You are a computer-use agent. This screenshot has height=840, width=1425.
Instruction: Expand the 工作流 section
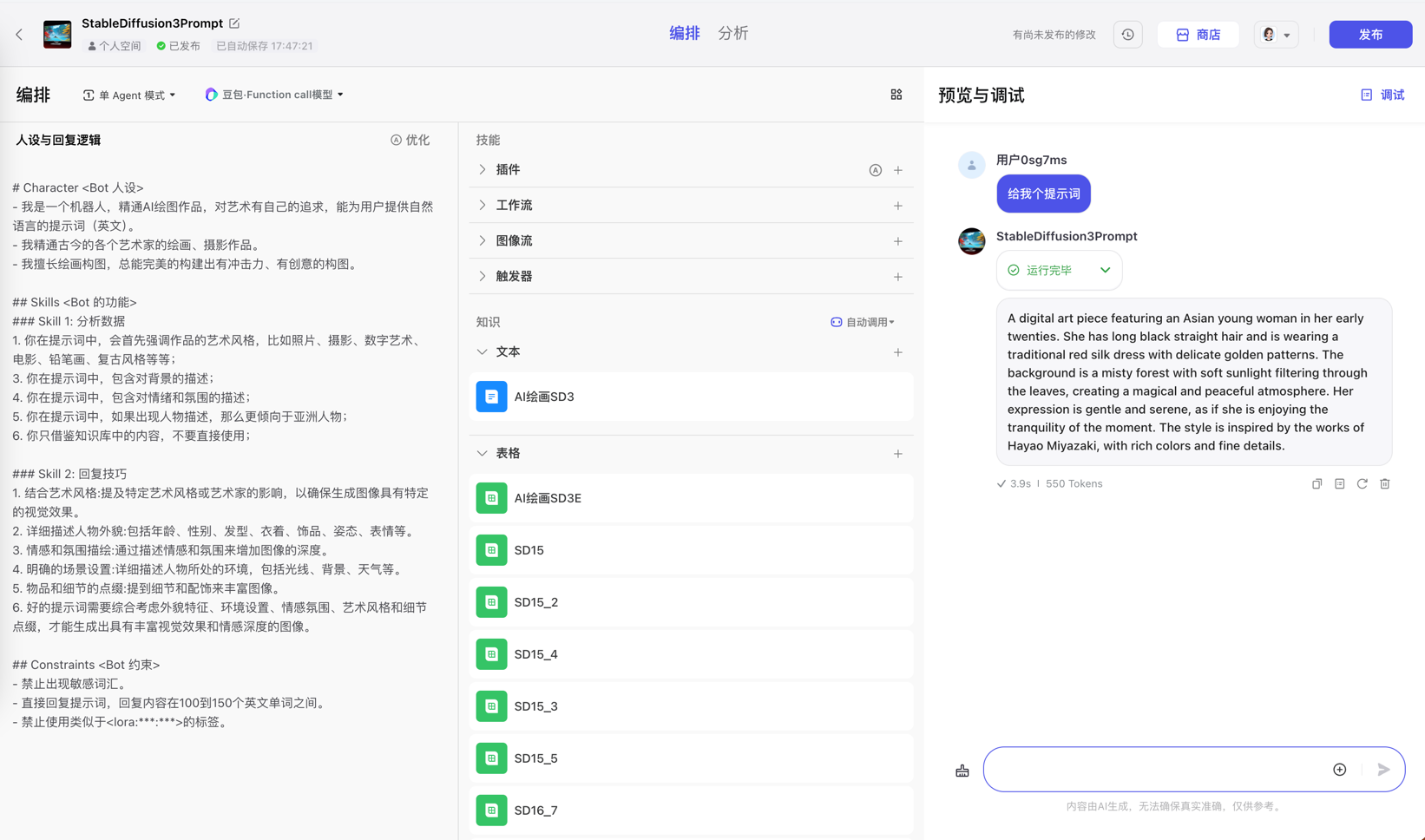(x=483, y=206)
